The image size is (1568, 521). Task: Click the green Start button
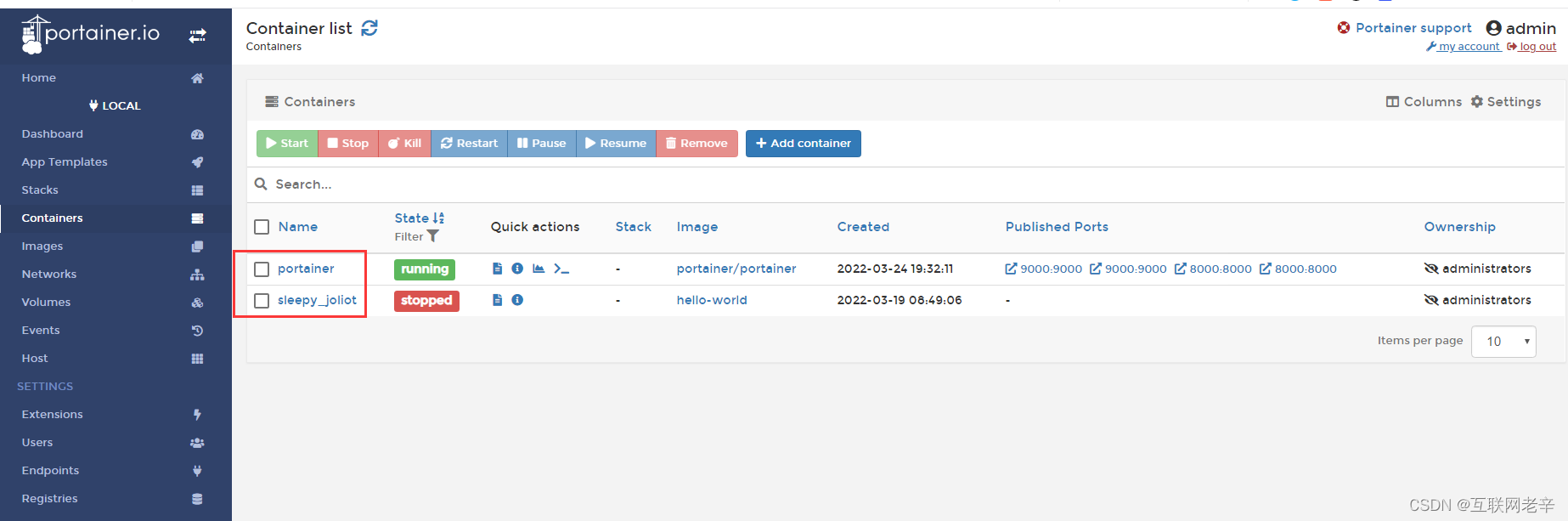(x=287, y=144)
